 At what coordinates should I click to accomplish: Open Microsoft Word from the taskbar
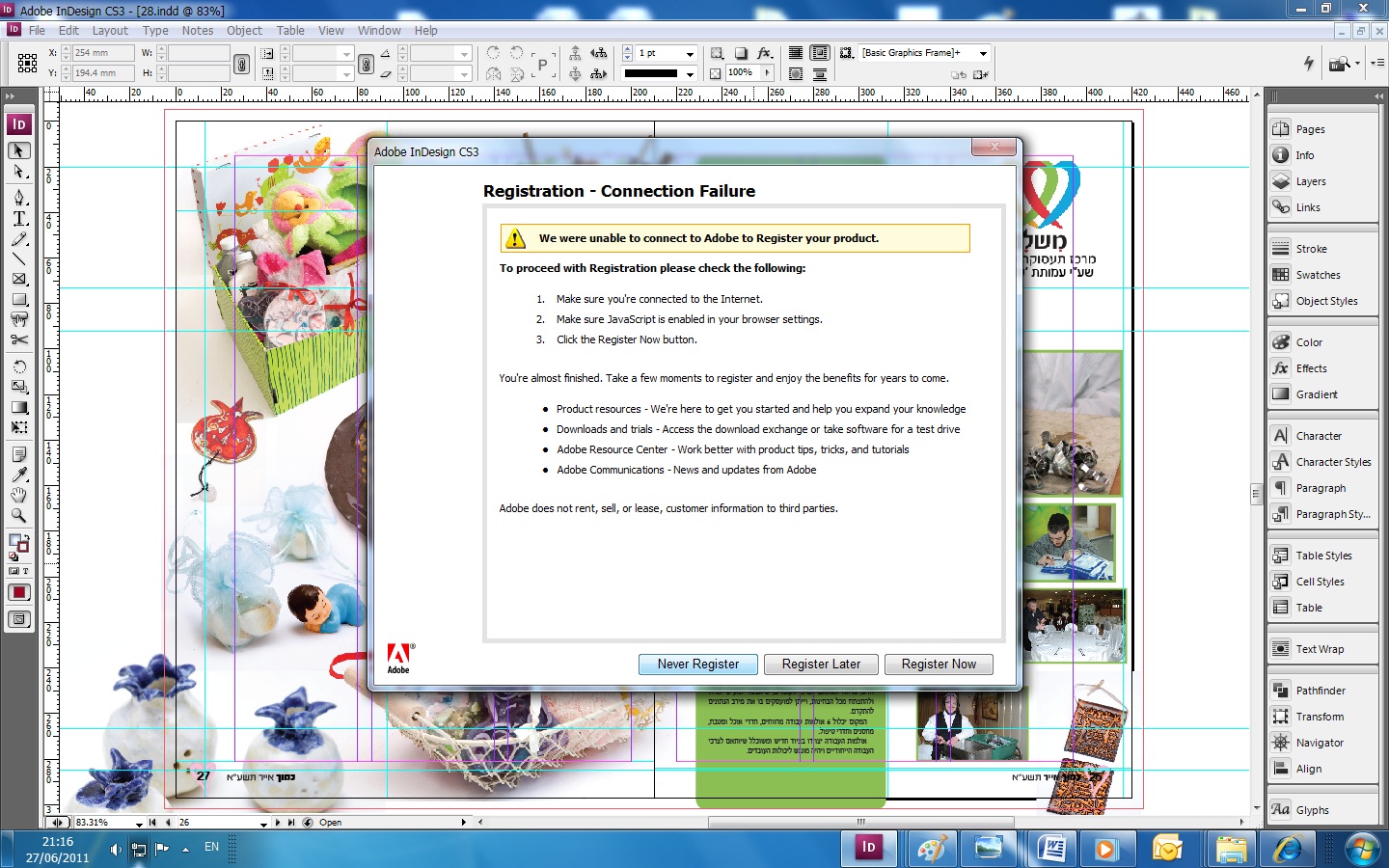(x=1050, y=849)
